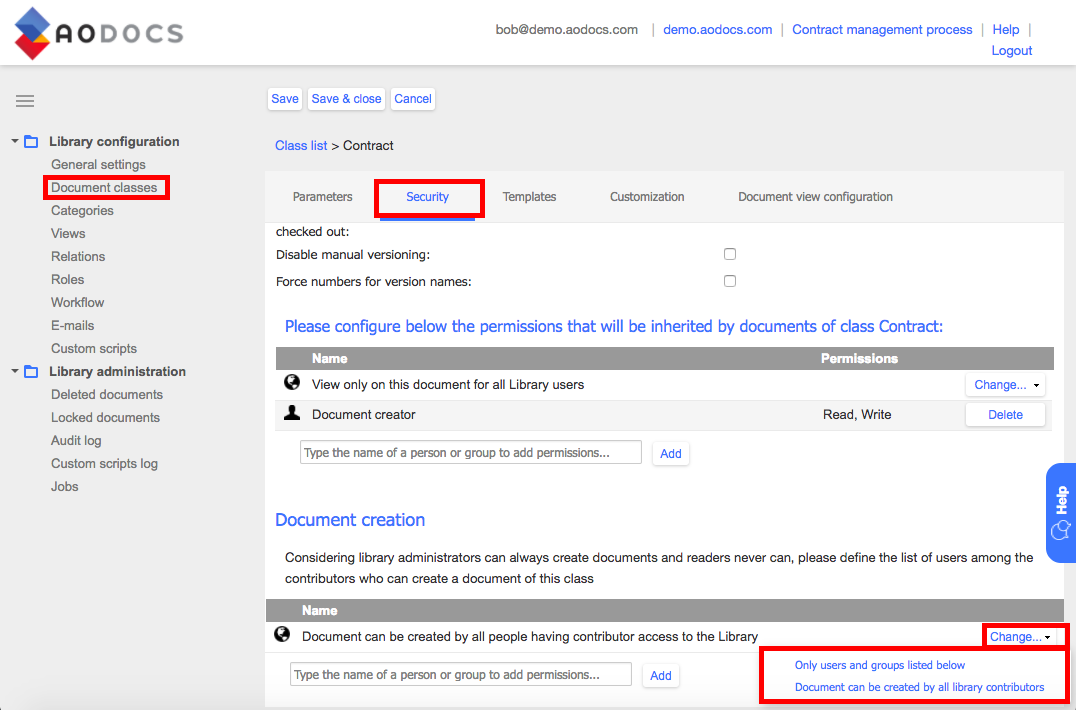The height and width of the screenshot is (710, 1076).
Task: Open the blue Help side widget
Action: click(x=1061, y=513)
